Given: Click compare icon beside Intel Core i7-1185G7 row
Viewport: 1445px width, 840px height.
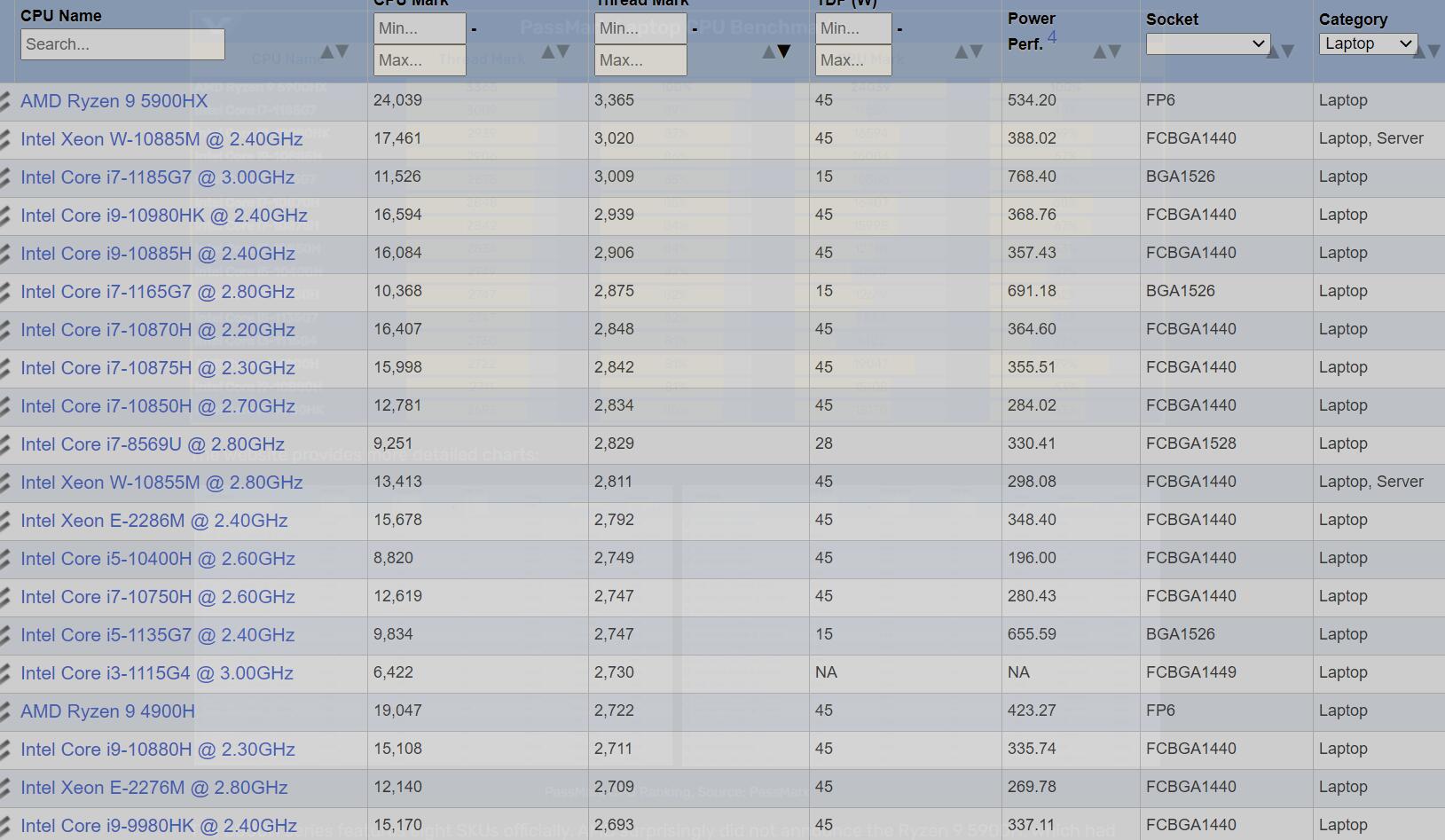Looking at the screenshot, I should pyautogui.click(x=5, y=177).
